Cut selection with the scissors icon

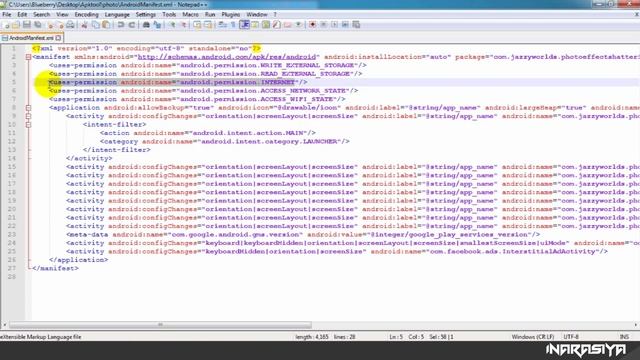pos(84,25)
